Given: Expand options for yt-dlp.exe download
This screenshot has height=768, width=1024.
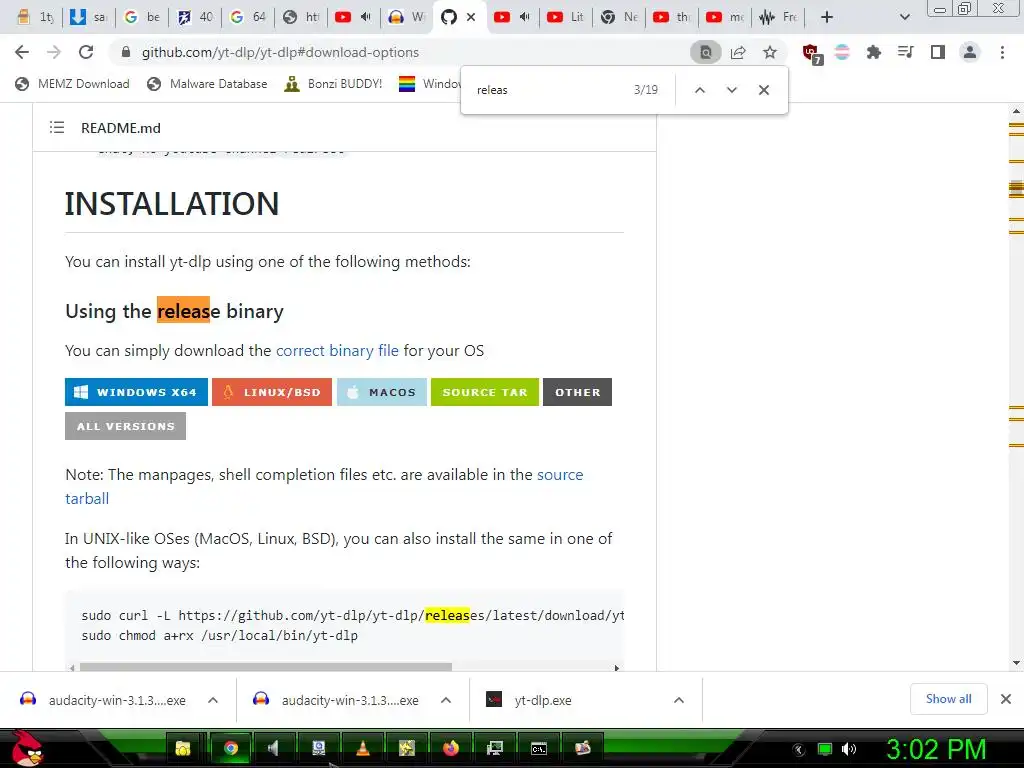Looking at the screenshot, I should (x=679, y=700).
